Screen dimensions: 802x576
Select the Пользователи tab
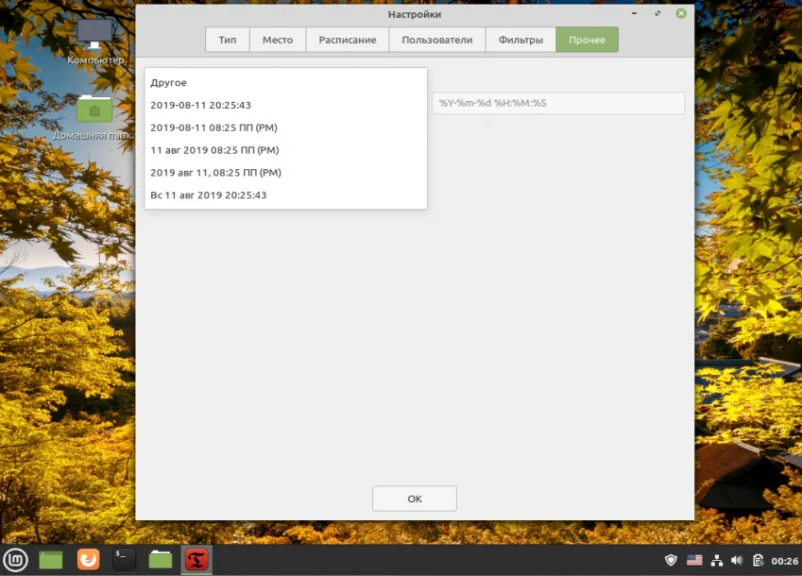click(x=437, y=40)
